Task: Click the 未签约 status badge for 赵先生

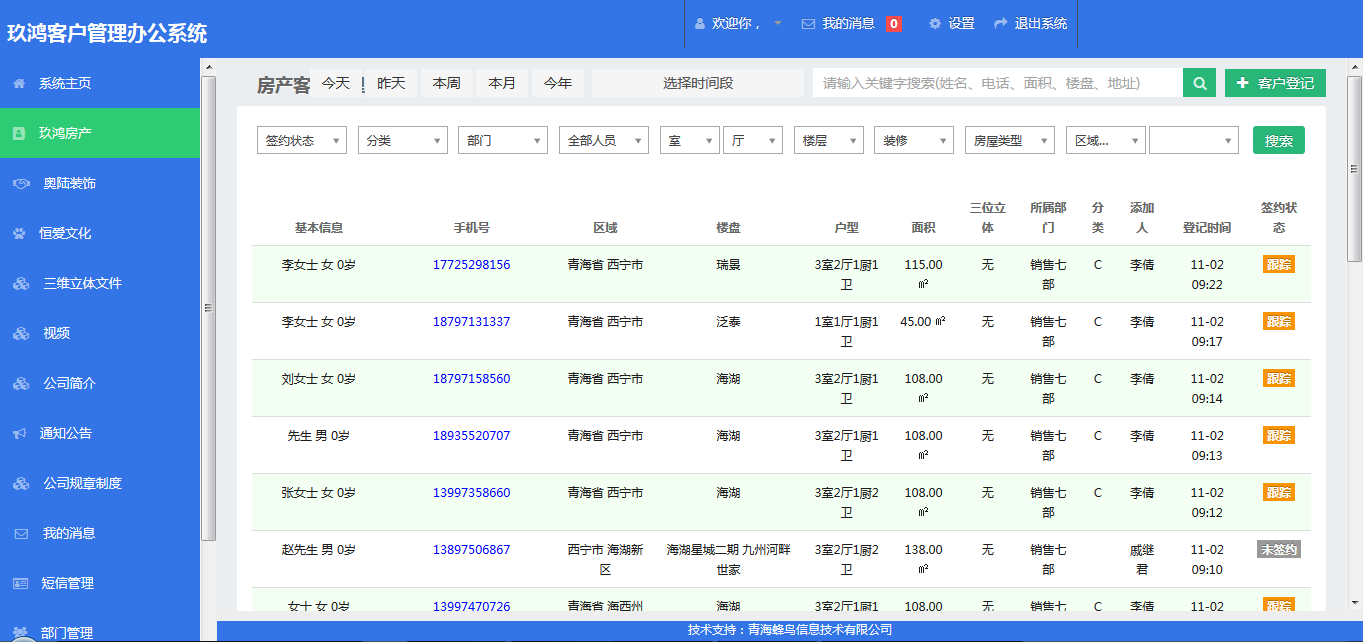Action: pyautogui.click(x=1279, y=549)
